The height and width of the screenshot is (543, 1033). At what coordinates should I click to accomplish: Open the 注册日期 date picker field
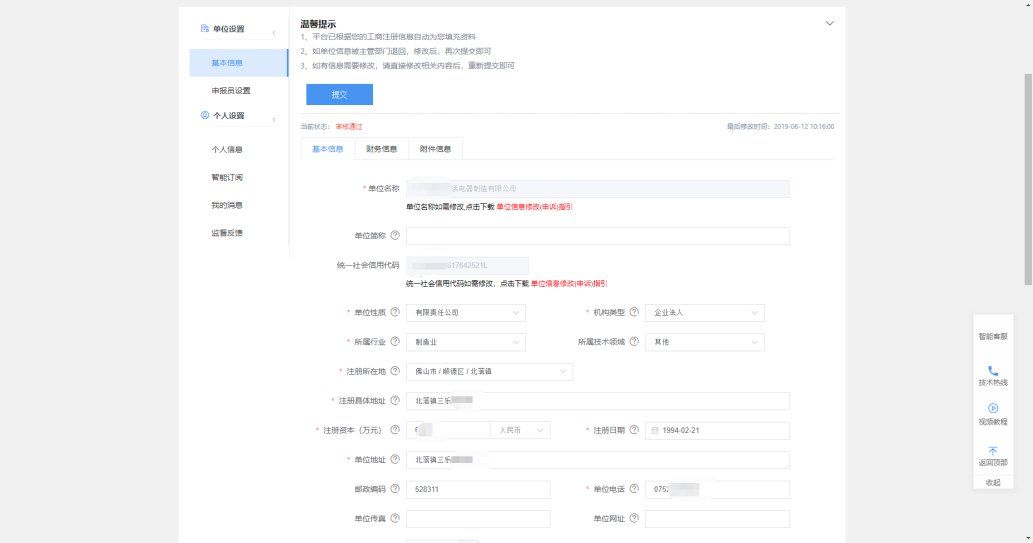coord(717,431)
